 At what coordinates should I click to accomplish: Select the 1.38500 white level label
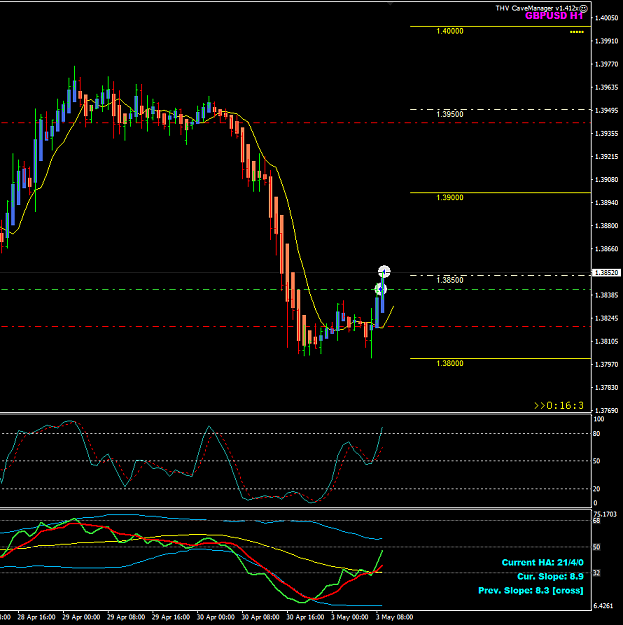pos(450,280)
